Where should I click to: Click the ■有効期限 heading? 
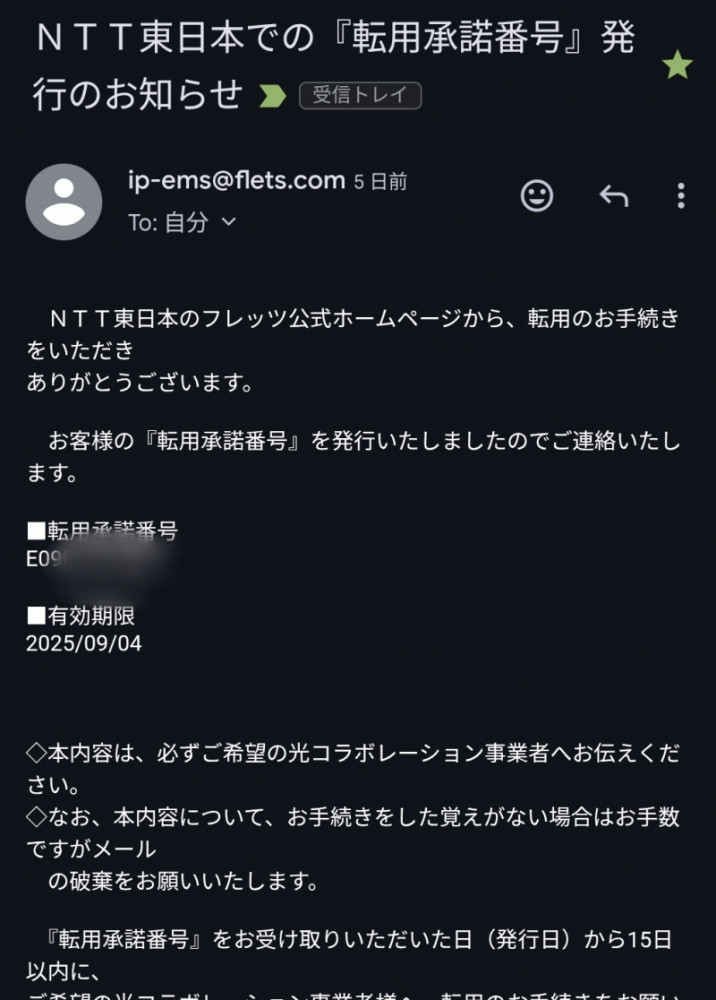point(81,616)
